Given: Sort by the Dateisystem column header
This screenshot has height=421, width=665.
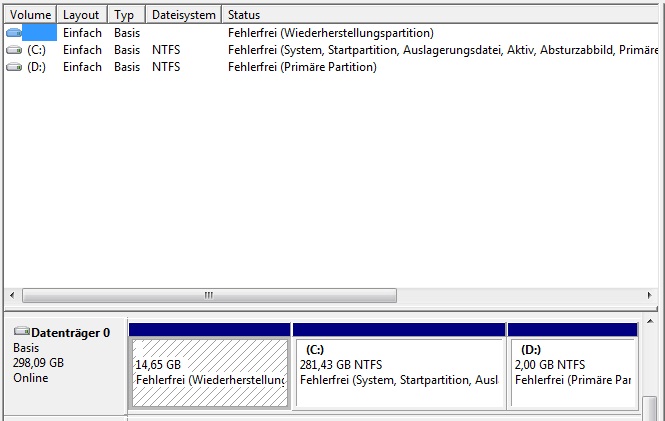Looking at the screenshot, I should tap(184, 15).
